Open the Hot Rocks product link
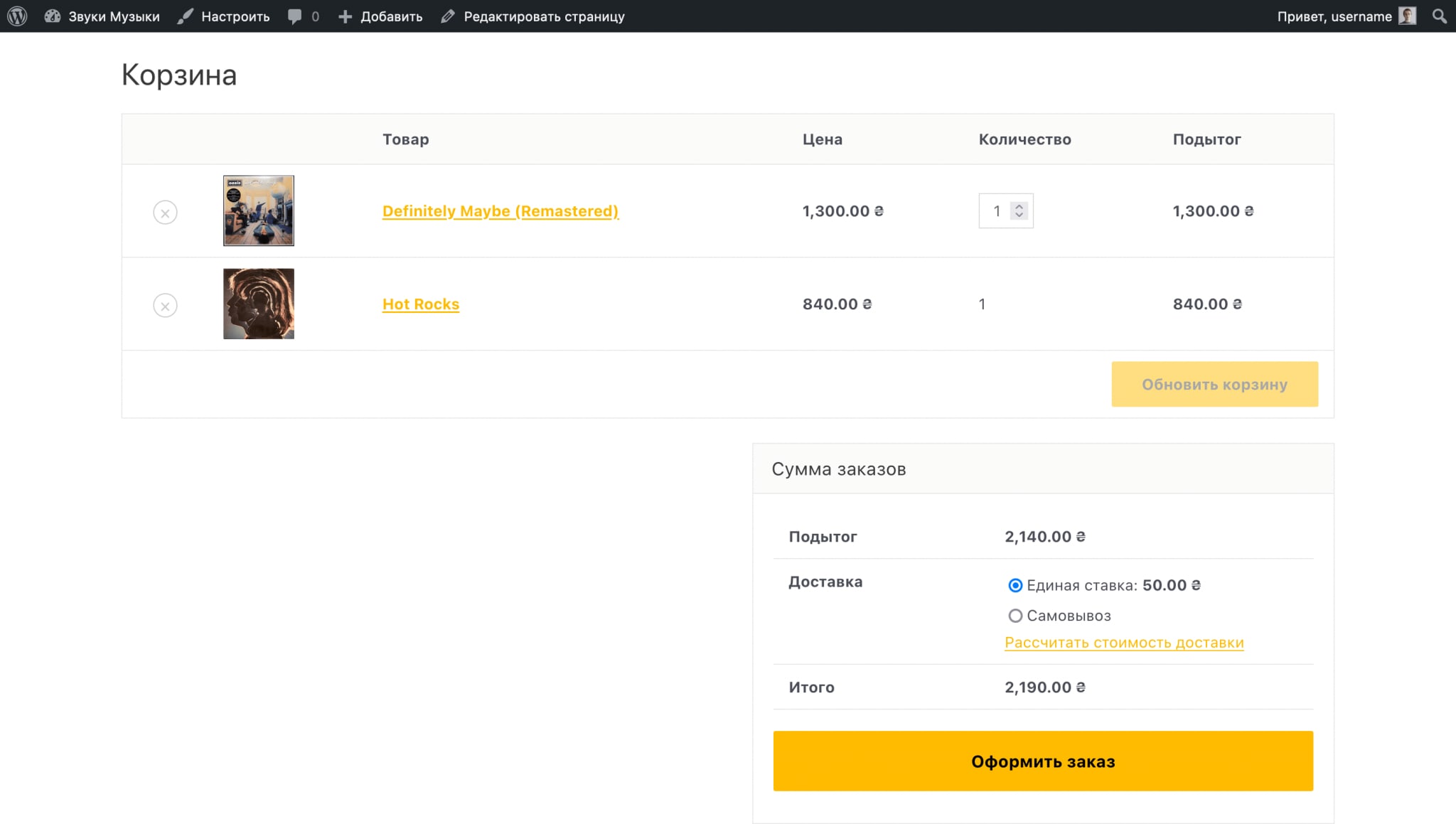The height and width of the screenshot is (824, 1456). [421, 304]
